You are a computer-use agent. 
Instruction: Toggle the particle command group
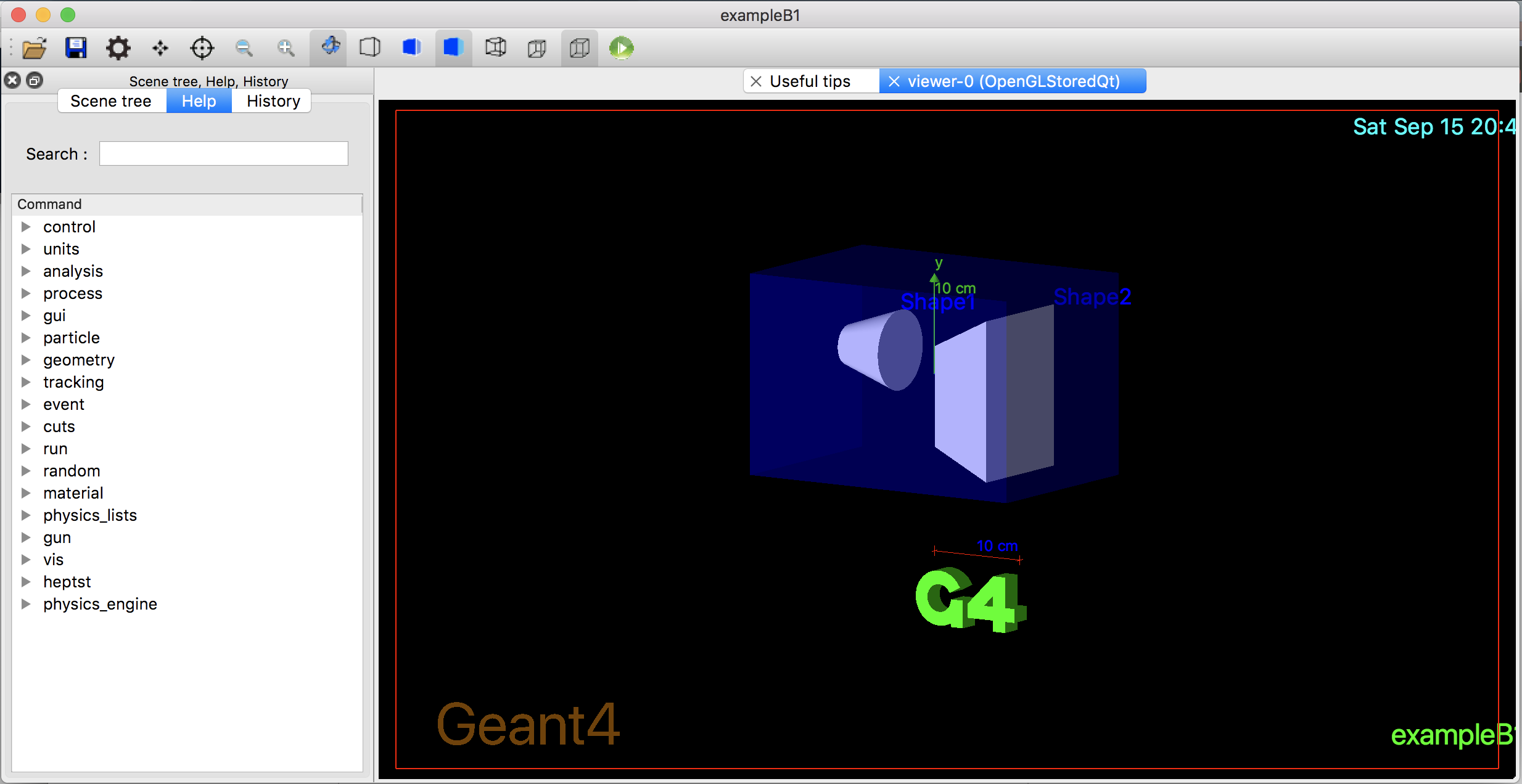tap(24, 338)
